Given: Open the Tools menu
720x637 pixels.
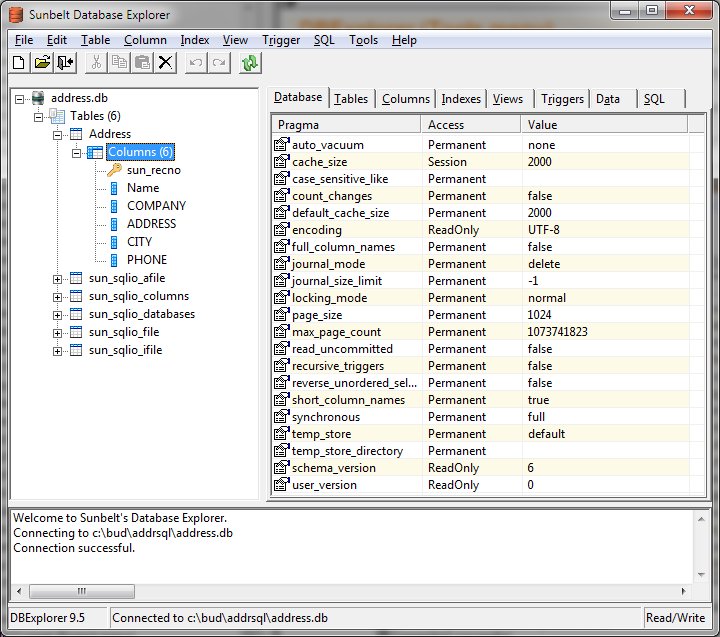Looking at the screenshot, I should pos(363,40).
